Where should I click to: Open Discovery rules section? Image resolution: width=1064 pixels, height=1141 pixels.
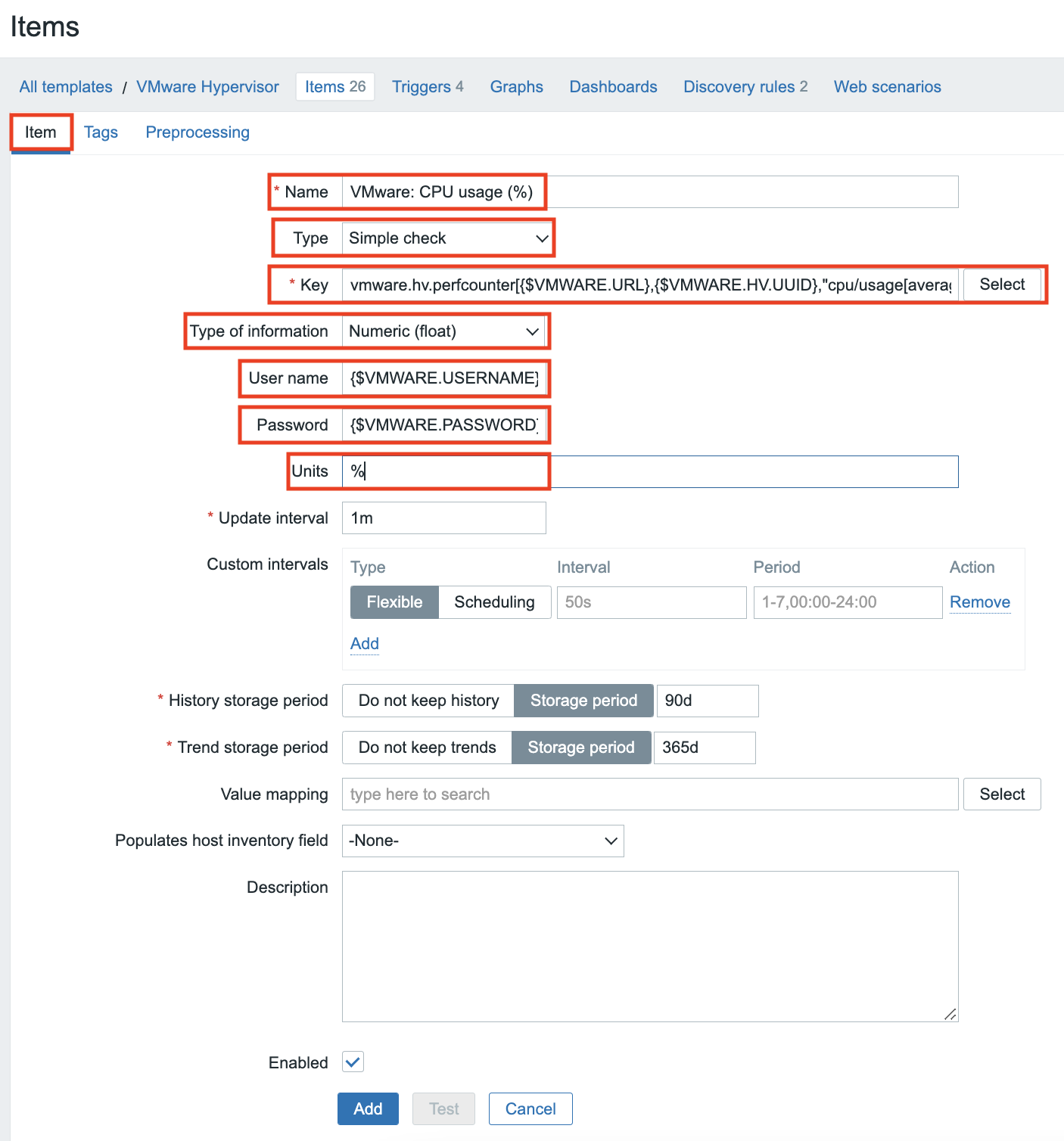coord(745,87)
